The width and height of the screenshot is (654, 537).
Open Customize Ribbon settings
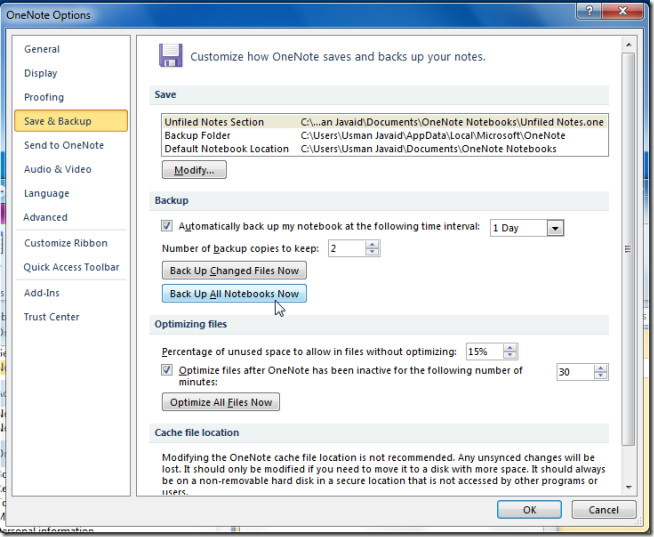click(66, 243)
